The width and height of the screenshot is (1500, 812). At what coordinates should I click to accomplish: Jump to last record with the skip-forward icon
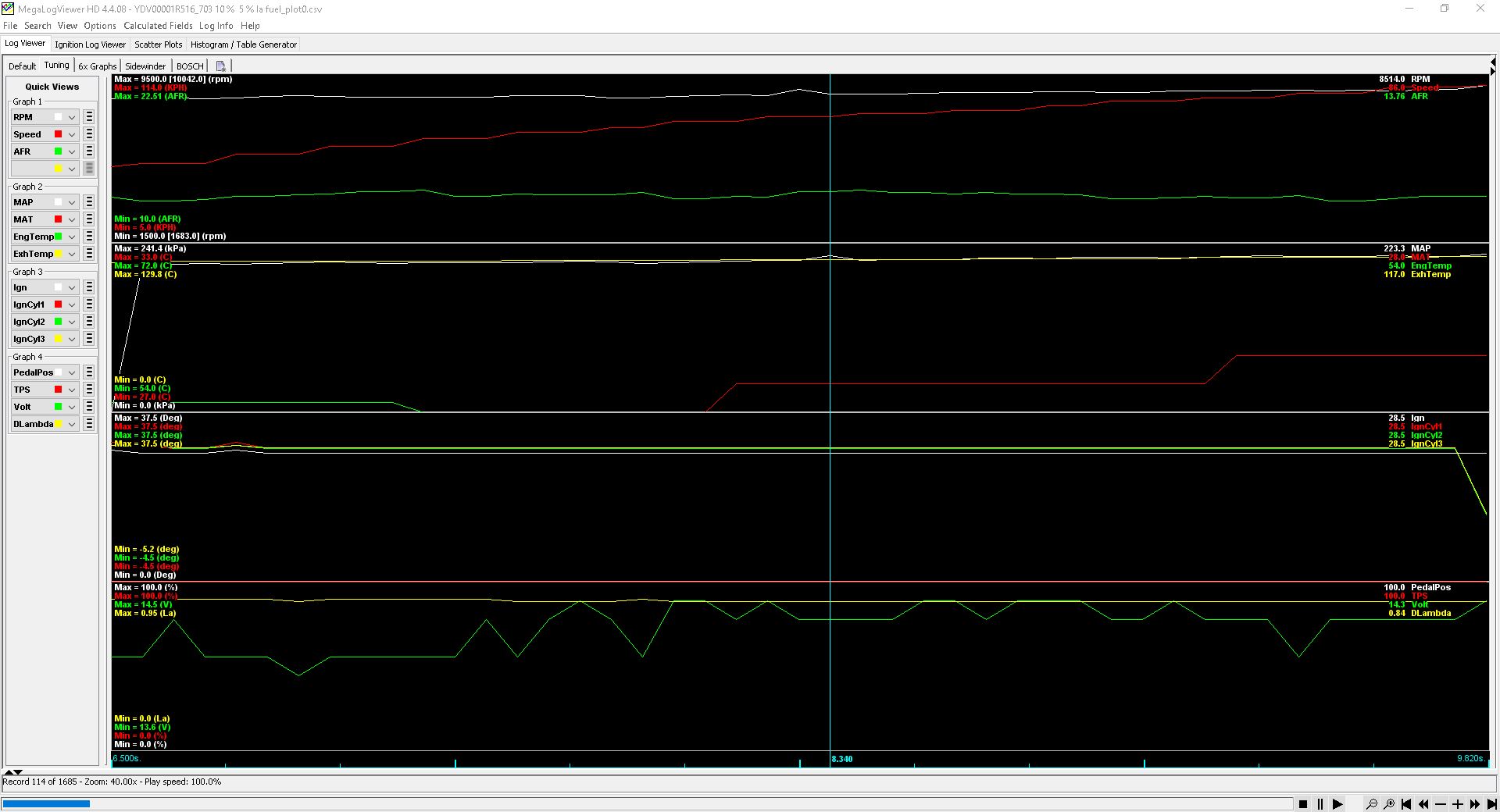coord(1491,805)
